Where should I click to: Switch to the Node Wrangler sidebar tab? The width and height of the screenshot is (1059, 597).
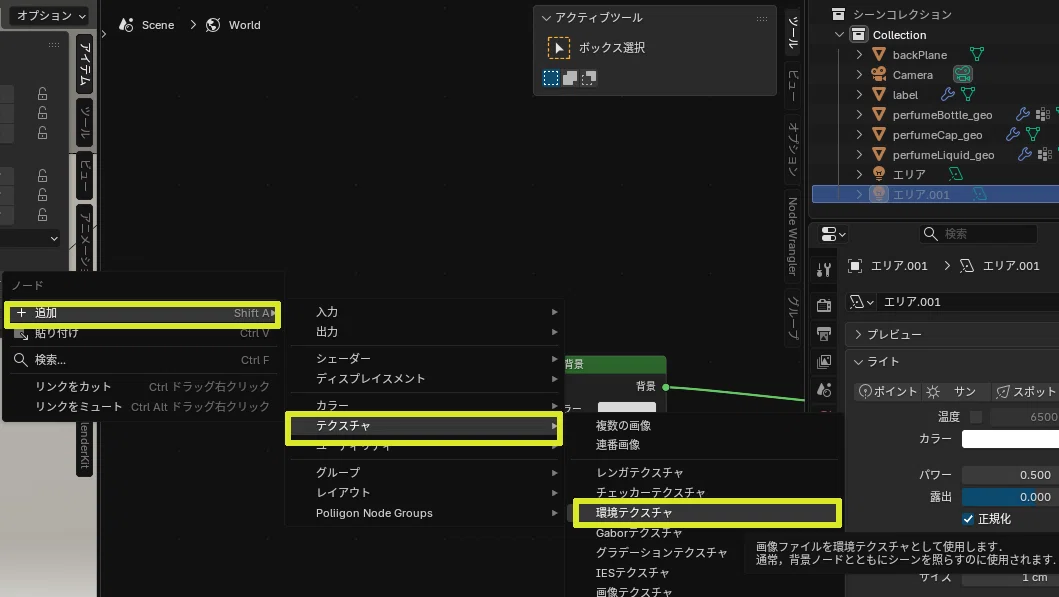click(793, 236)
